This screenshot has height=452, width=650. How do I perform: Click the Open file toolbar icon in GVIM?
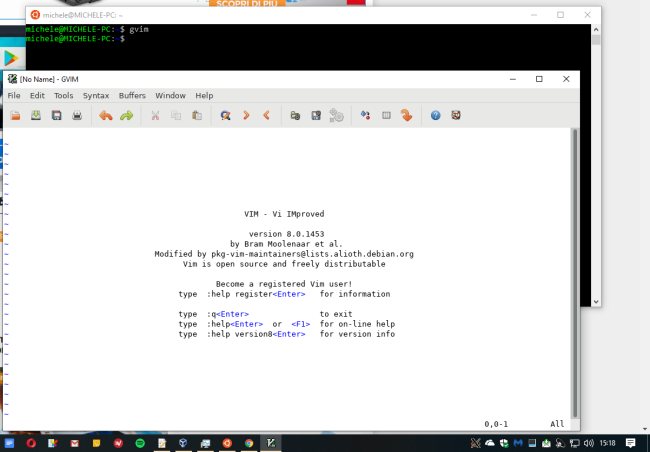pos(15,115)
